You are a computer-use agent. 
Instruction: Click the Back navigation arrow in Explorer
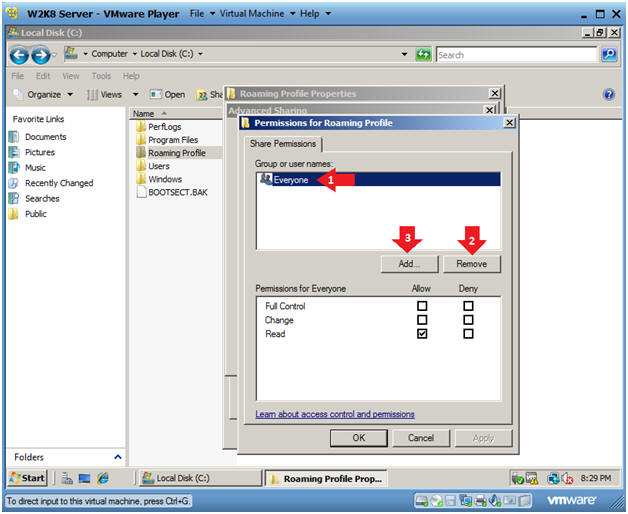click(19, 55)
